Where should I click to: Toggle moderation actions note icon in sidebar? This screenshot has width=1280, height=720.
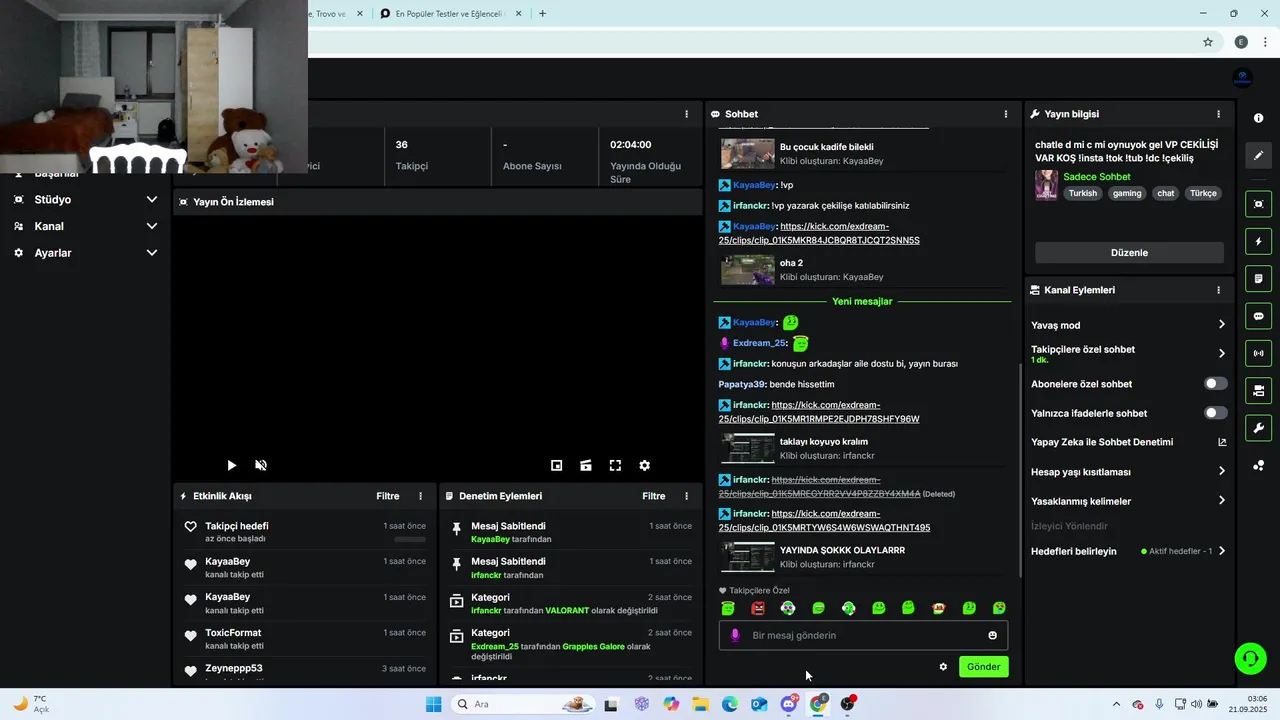coord(1258,278)
